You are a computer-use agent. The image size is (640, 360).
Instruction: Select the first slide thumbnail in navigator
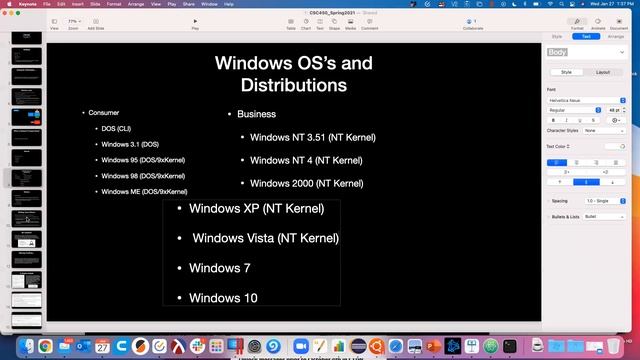click(x=27, y=38)
